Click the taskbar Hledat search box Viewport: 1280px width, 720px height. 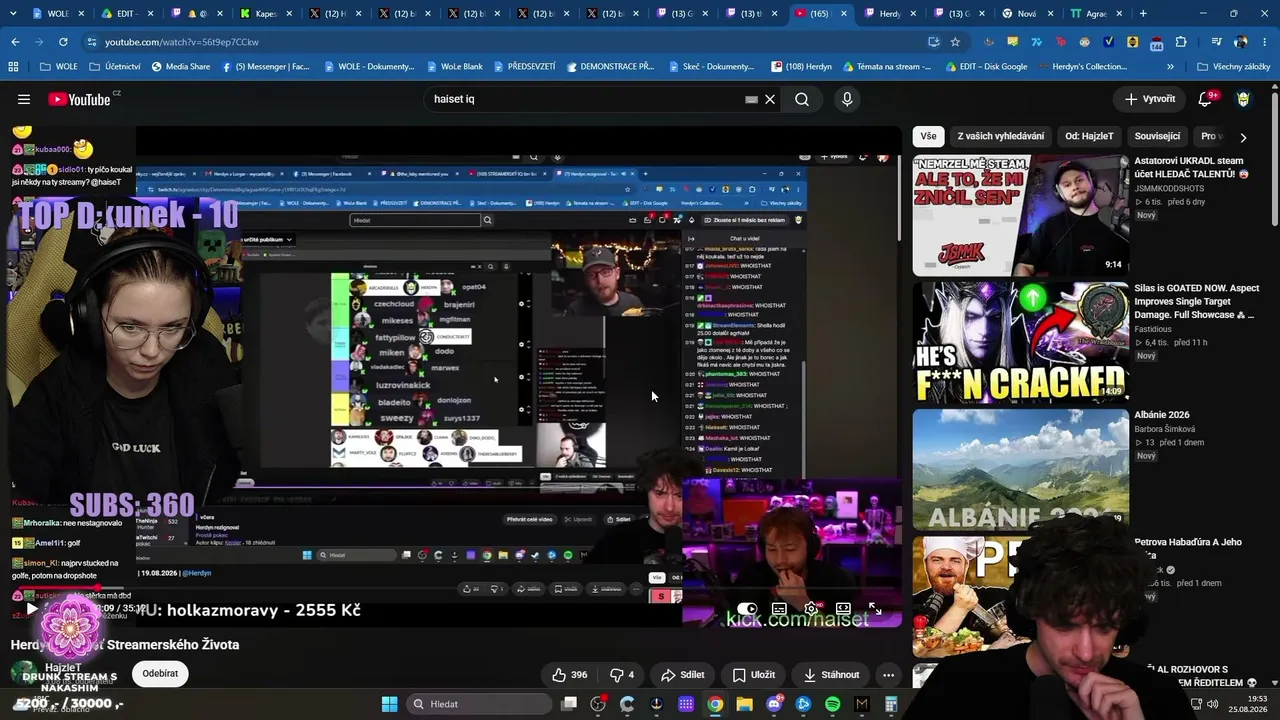pos(478,704)
